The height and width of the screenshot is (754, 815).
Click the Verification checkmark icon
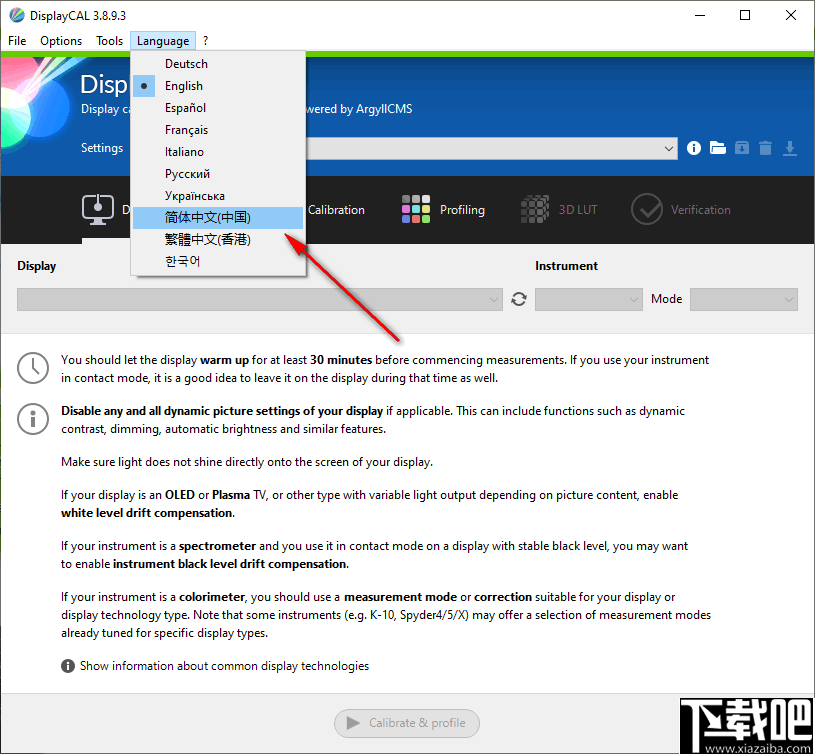pyautogui.click(x=647, y=209)
